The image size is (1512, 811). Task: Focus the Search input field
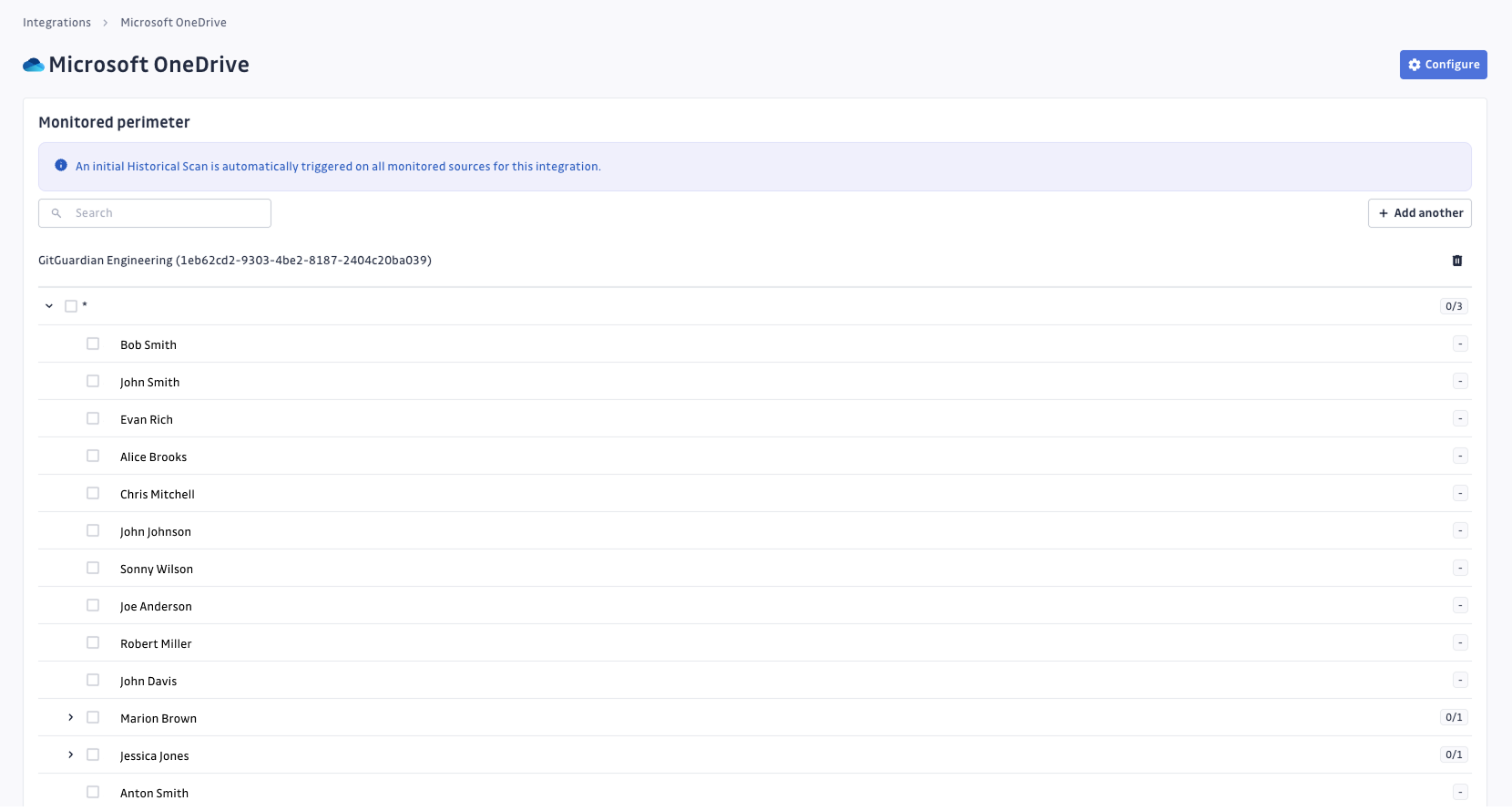click(x=155, y=213)
